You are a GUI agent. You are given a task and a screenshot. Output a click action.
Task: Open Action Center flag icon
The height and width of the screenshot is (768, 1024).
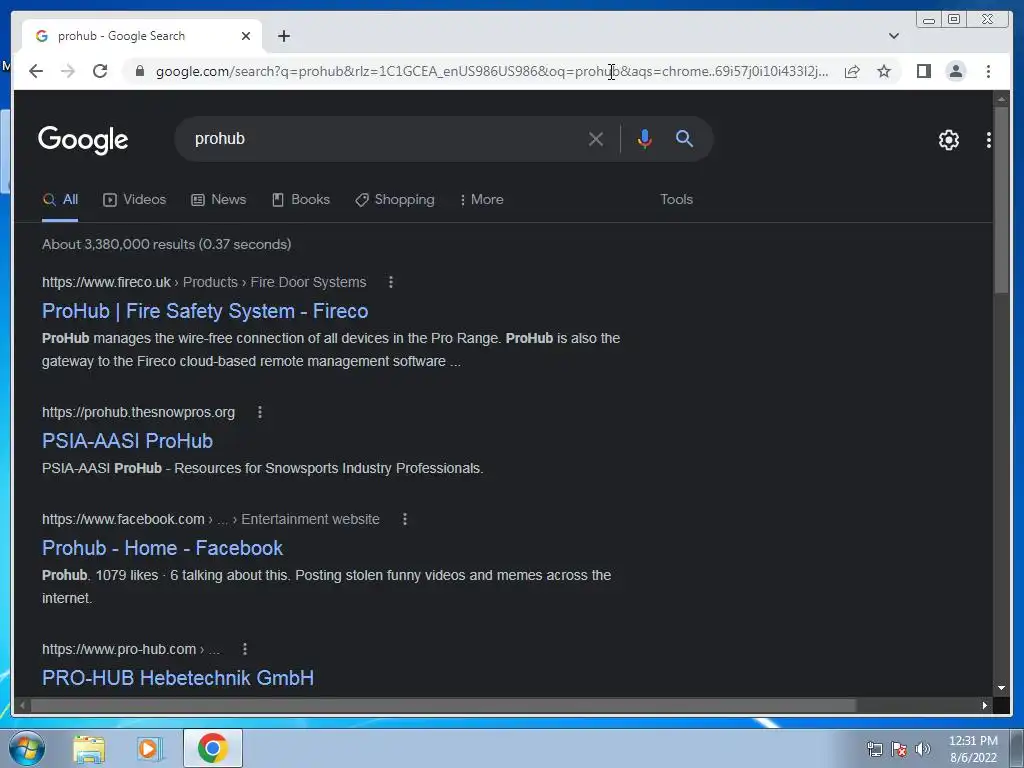tap(899, 749)
